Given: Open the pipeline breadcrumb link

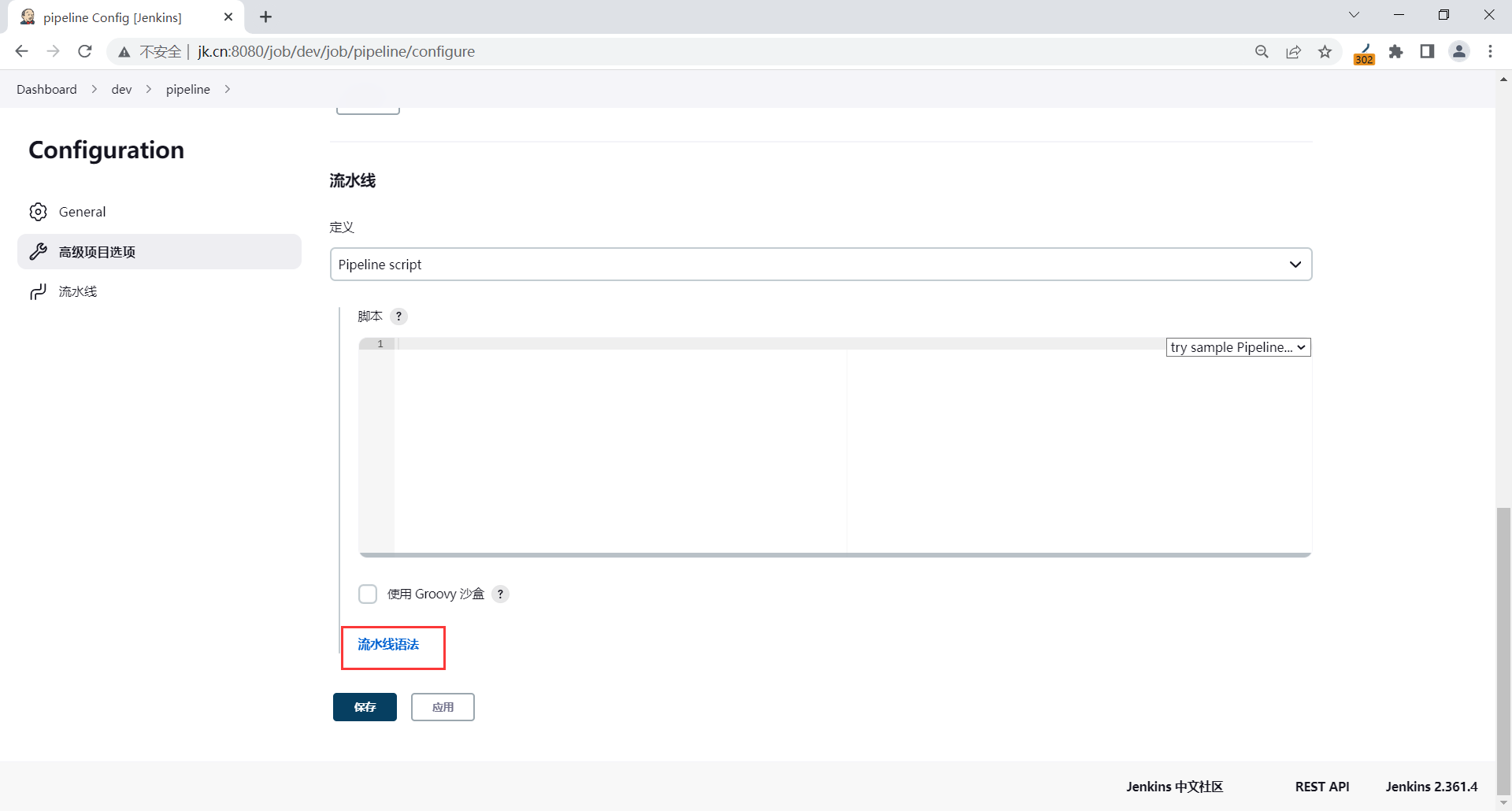Looking at the screenshot, I should point(188,89).
